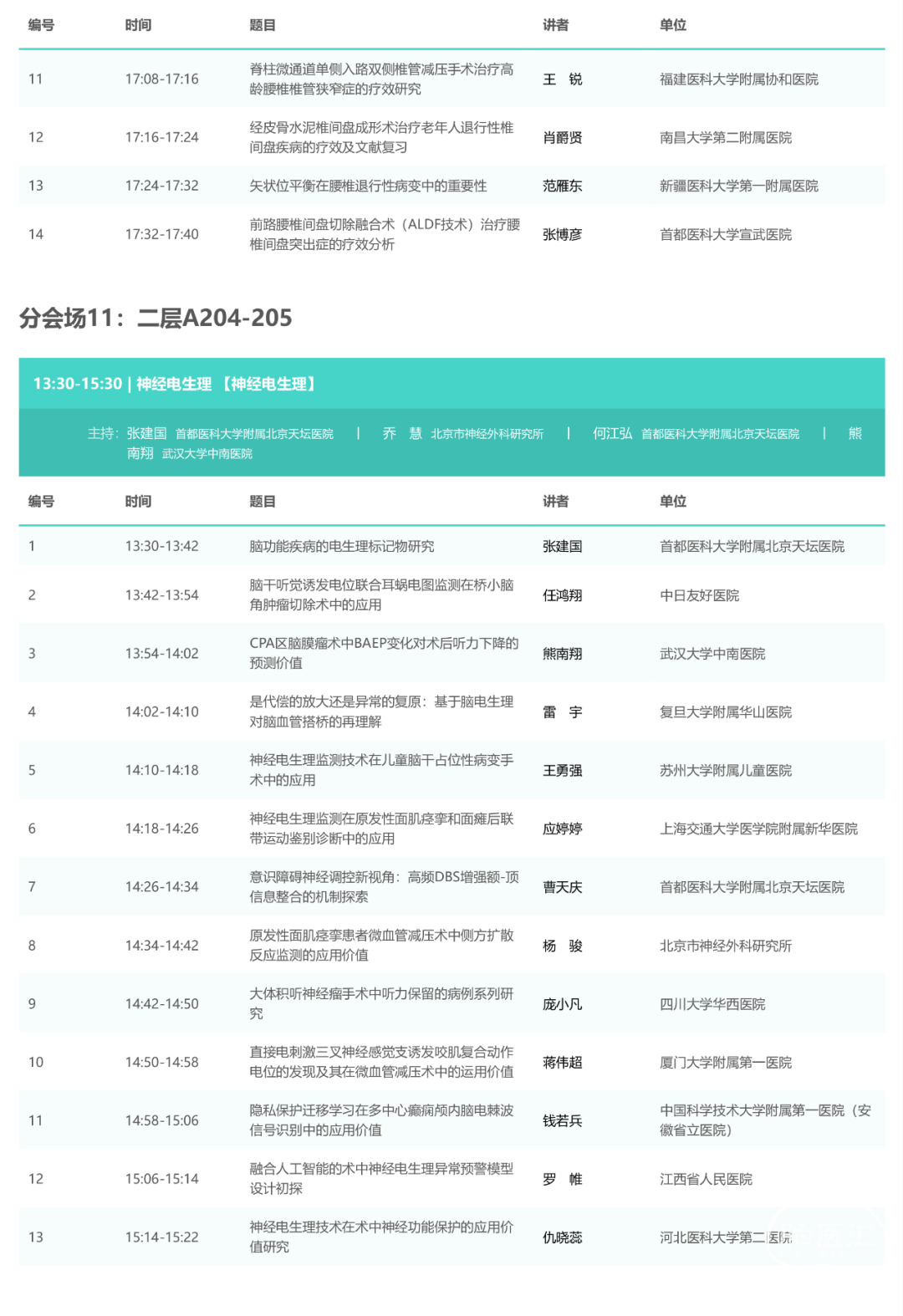Screen dimensions: 903x1316
Task: Select title 隐私保护迁移学习在多中心癫痫
Action: coord(381,1120)
